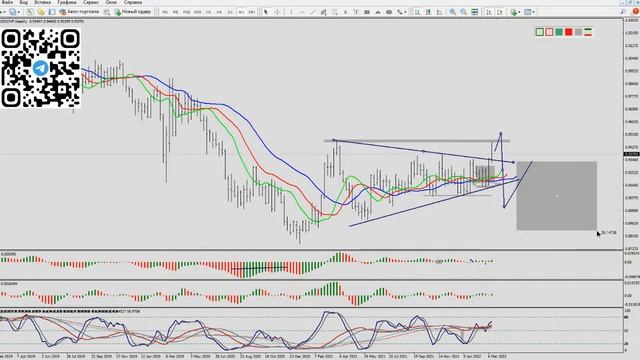The height and width of the screenshot is (360, 640).
Task: Click the red alert notification icon
Action: [x=636, y=11]
